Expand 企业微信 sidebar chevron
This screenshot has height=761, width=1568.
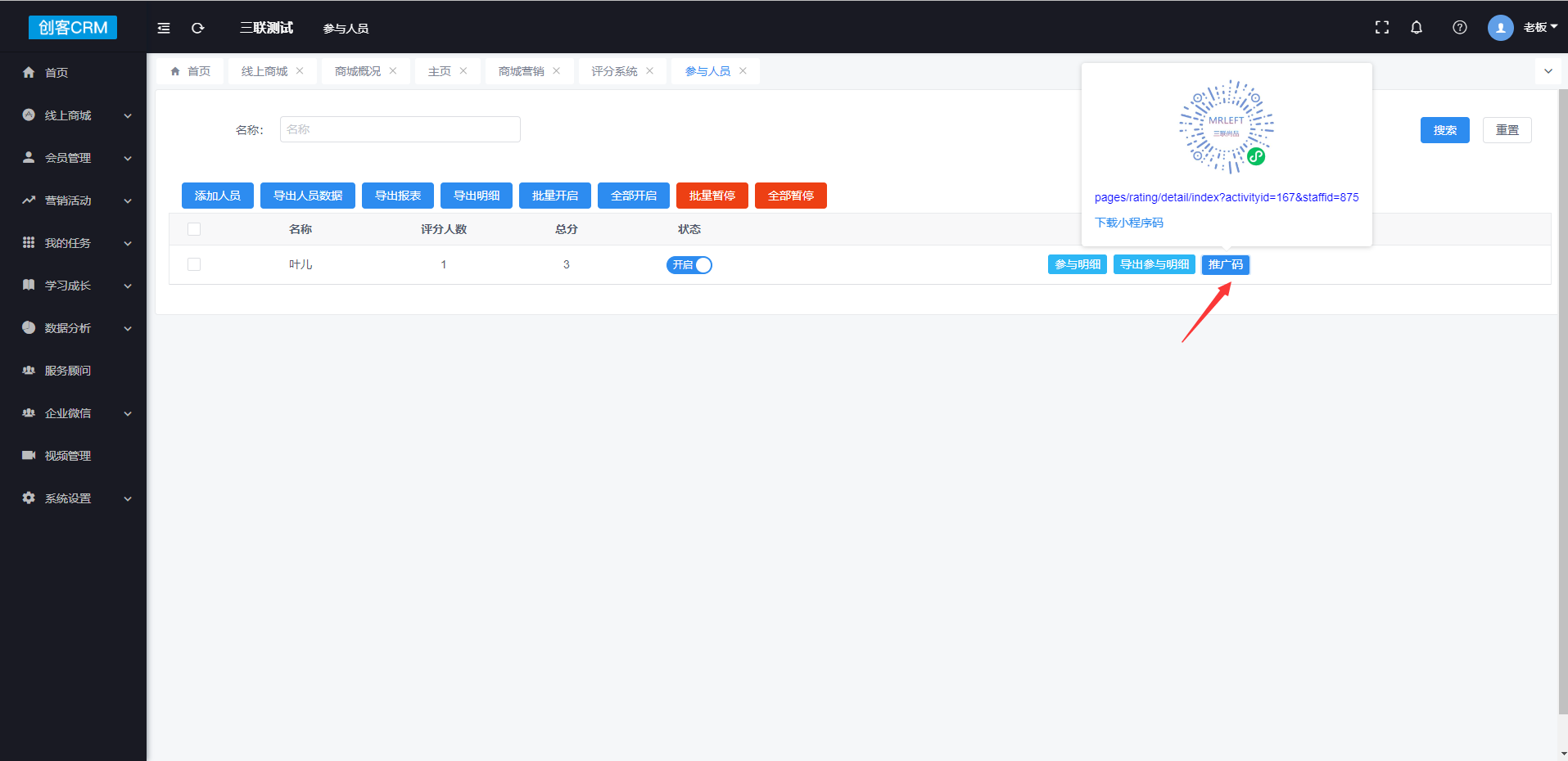(x=128, y=414)
